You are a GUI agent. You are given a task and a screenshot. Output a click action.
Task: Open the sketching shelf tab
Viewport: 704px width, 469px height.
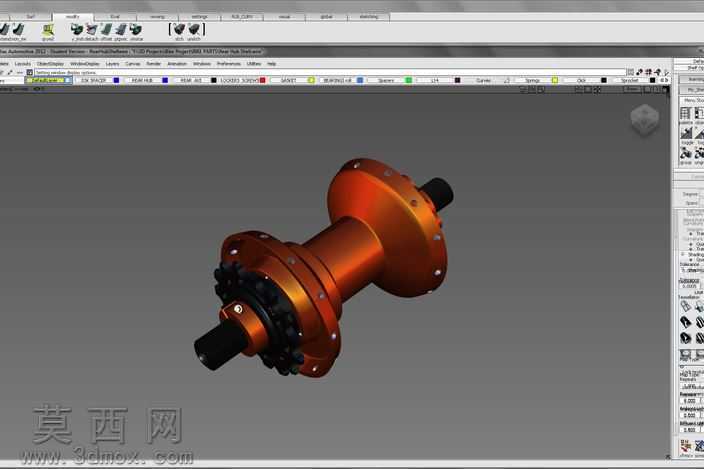[369, 17]
